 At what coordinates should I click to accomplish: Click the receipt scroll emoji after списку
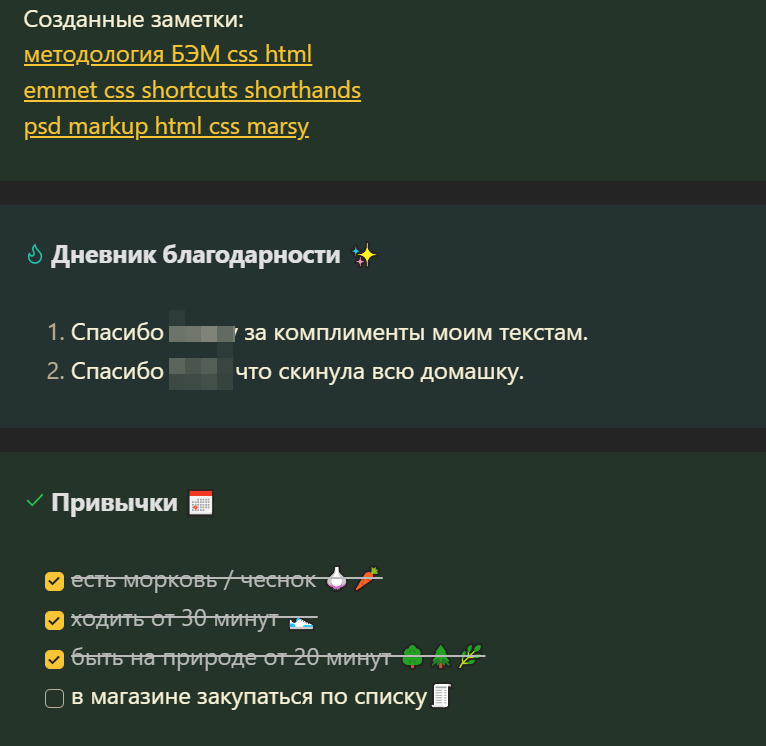coord(441,696)
